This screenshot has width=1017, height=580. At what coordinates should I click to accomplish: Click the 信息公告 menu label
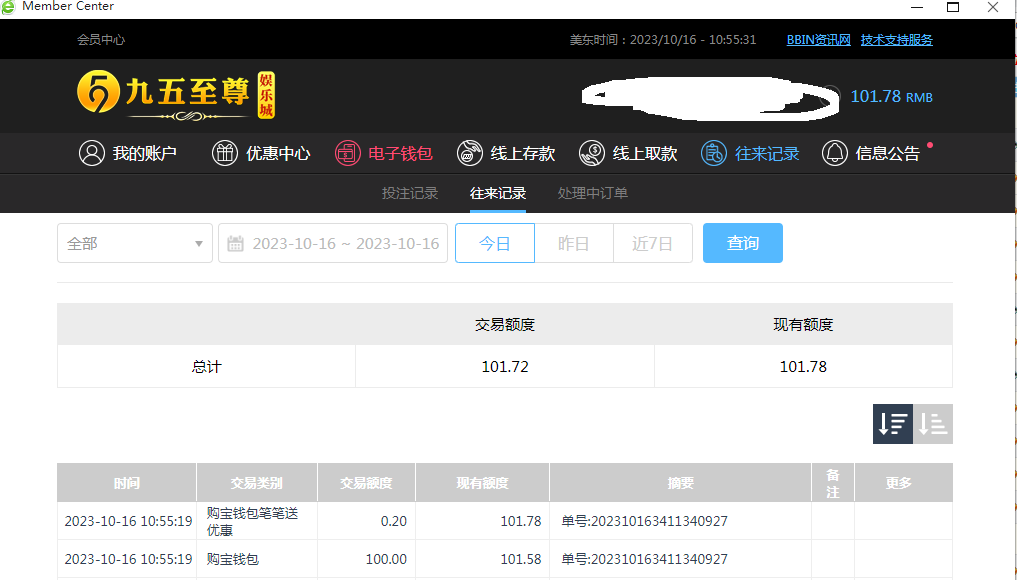(x=887, y=154)
